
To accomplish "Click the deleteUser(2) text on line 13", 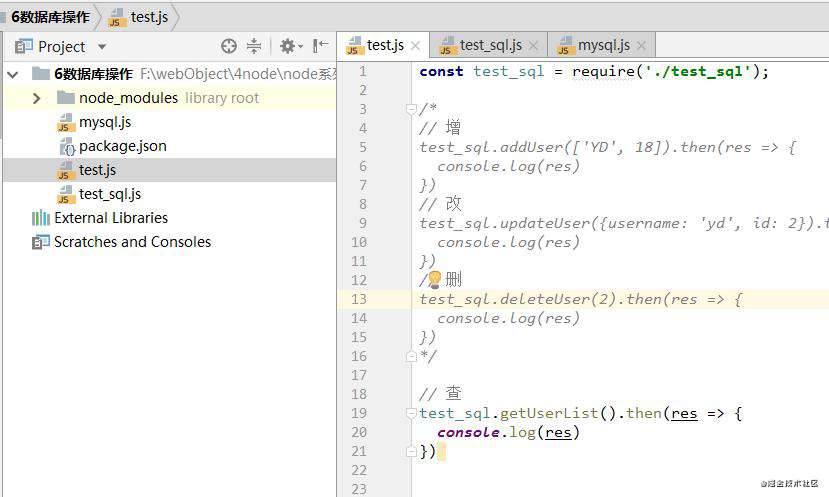I will [x=558, y=299].
